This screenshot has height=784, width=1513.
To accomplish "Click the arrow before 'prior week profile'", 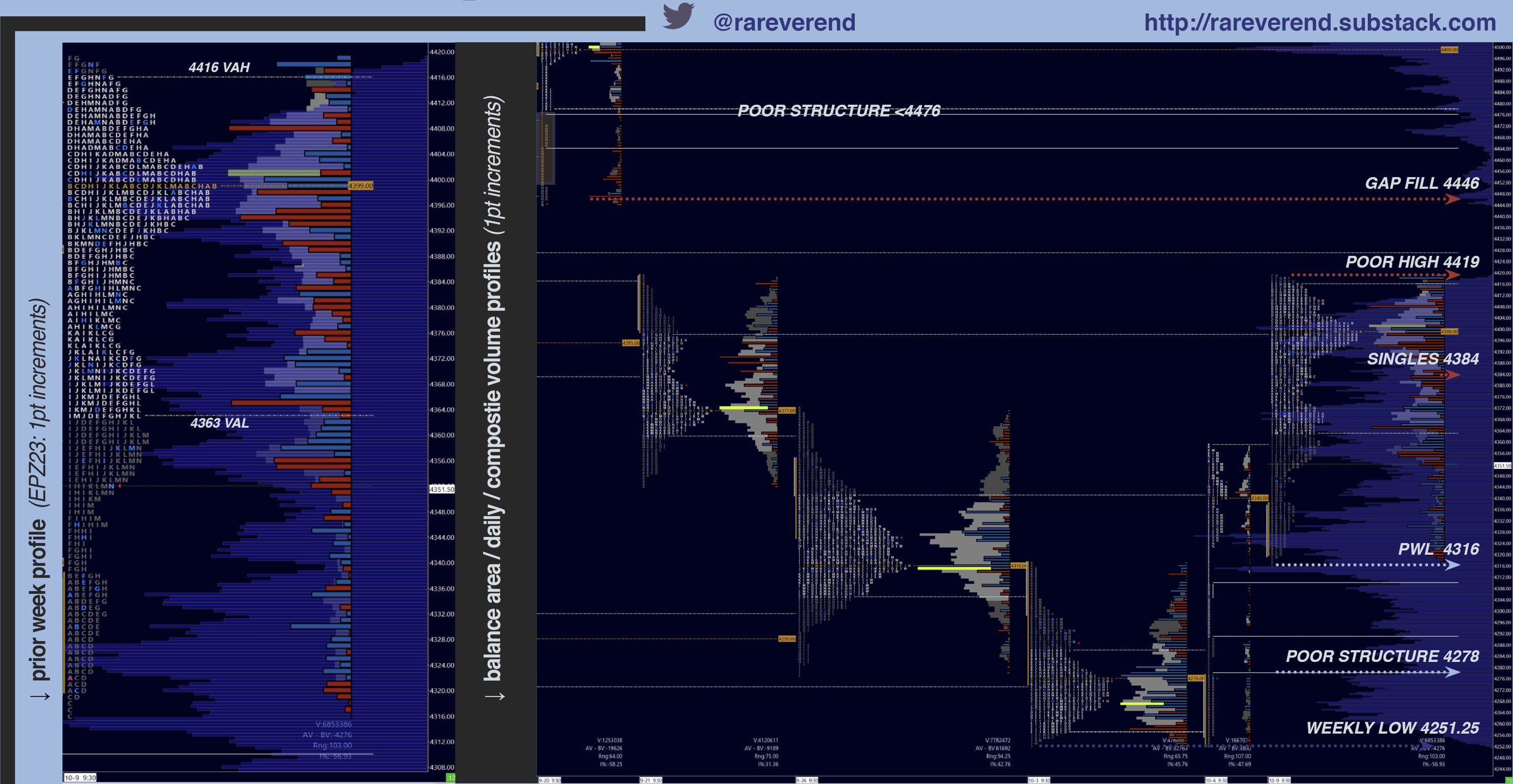I will (x=40, y=696).
